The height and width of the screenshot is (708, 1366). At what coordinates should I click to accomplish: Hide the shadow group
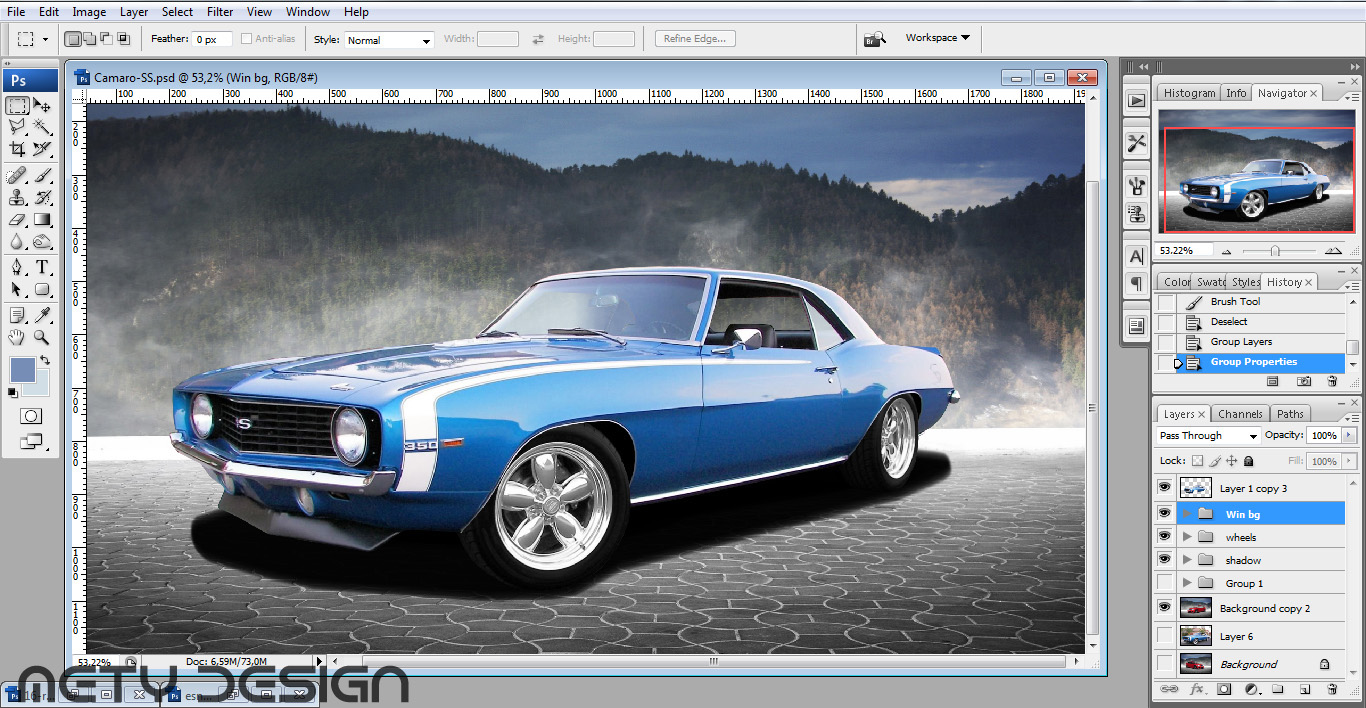click(x=1164, y=559)
